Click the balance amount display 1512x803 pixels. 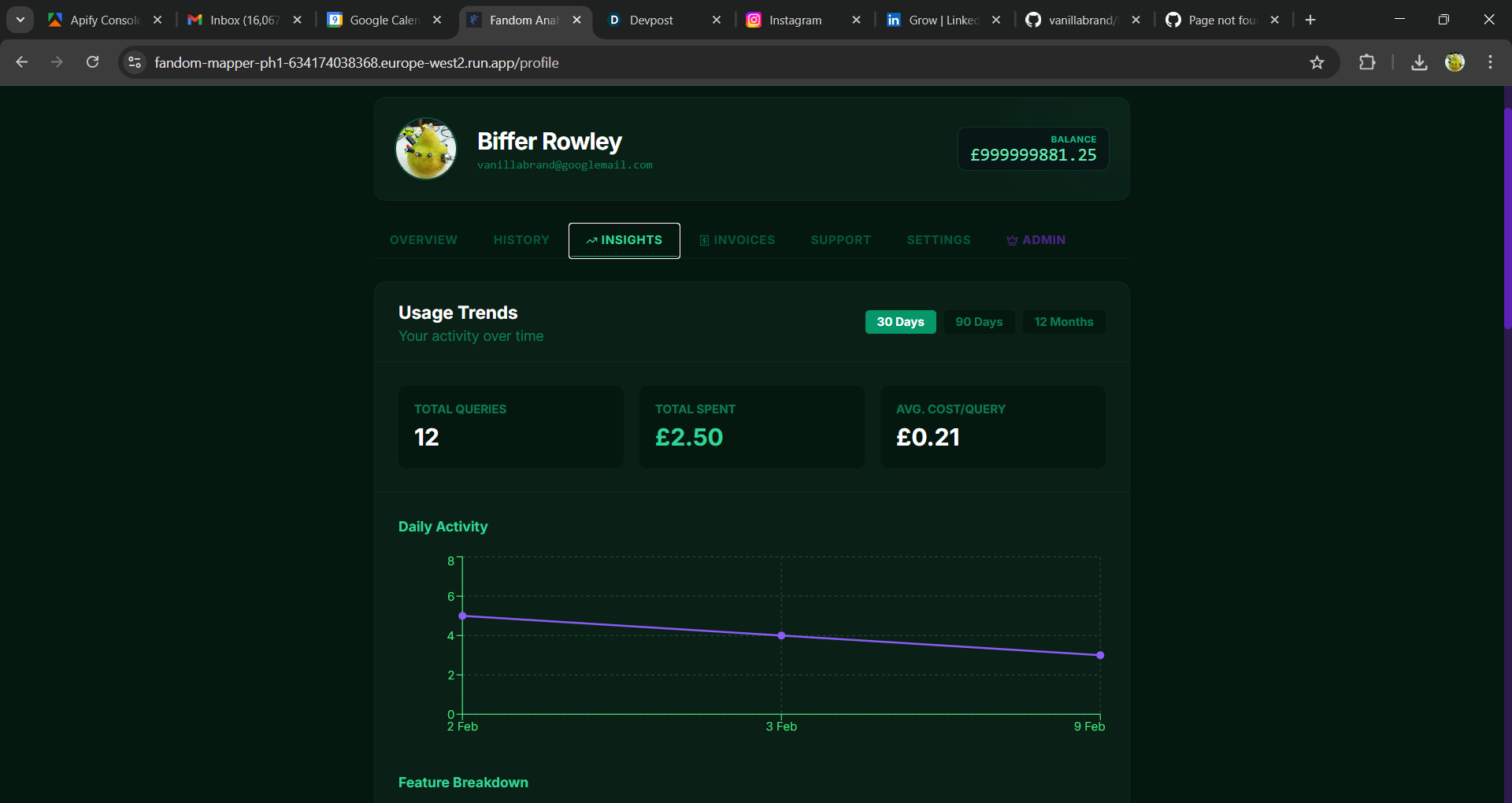click(x=1033, y=149)
